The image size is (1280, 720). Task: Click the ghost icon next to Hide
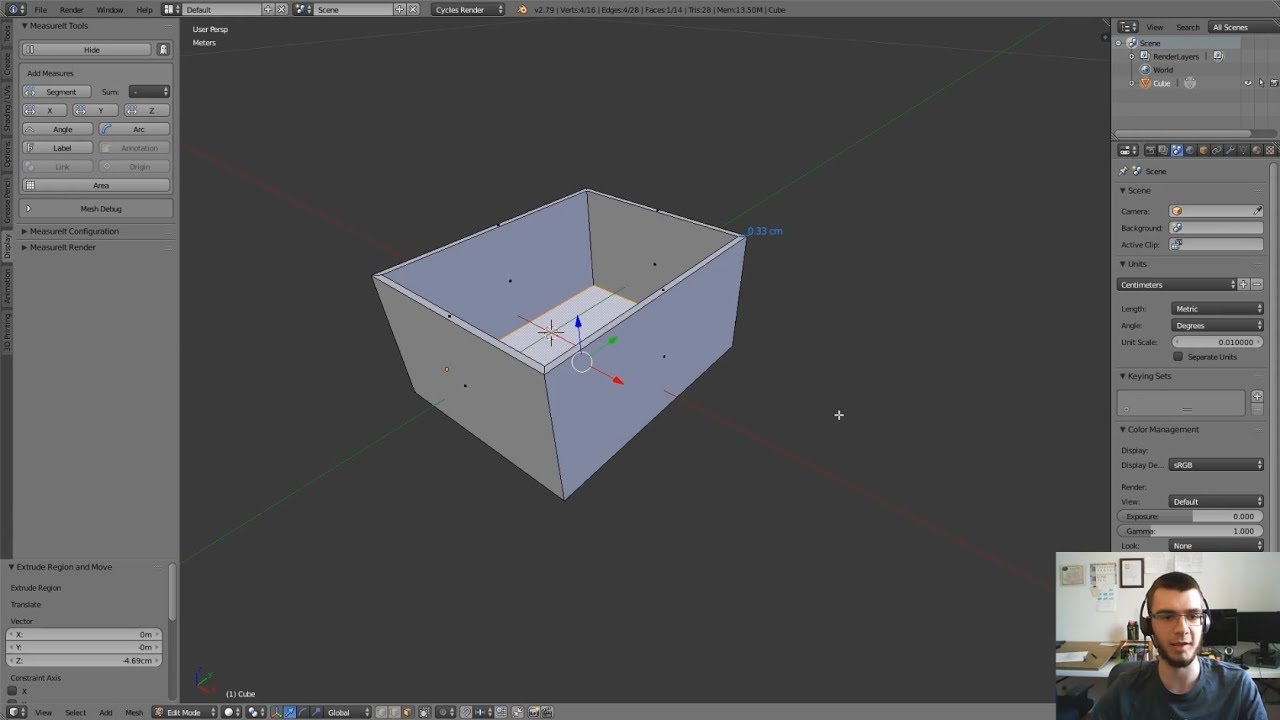(x=164, y=49)
